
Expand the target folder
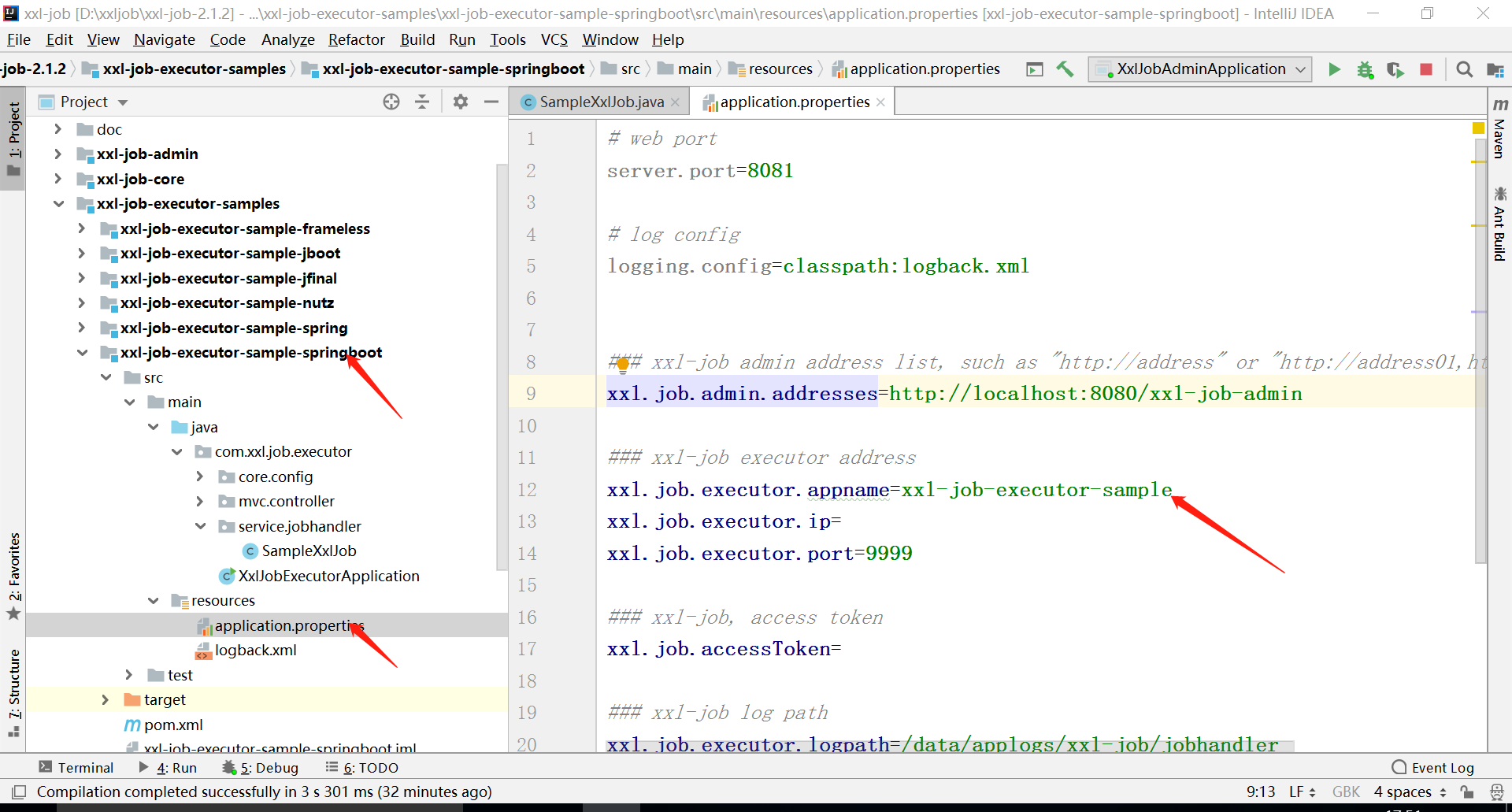pyautogui.click(x=106, y=699)
